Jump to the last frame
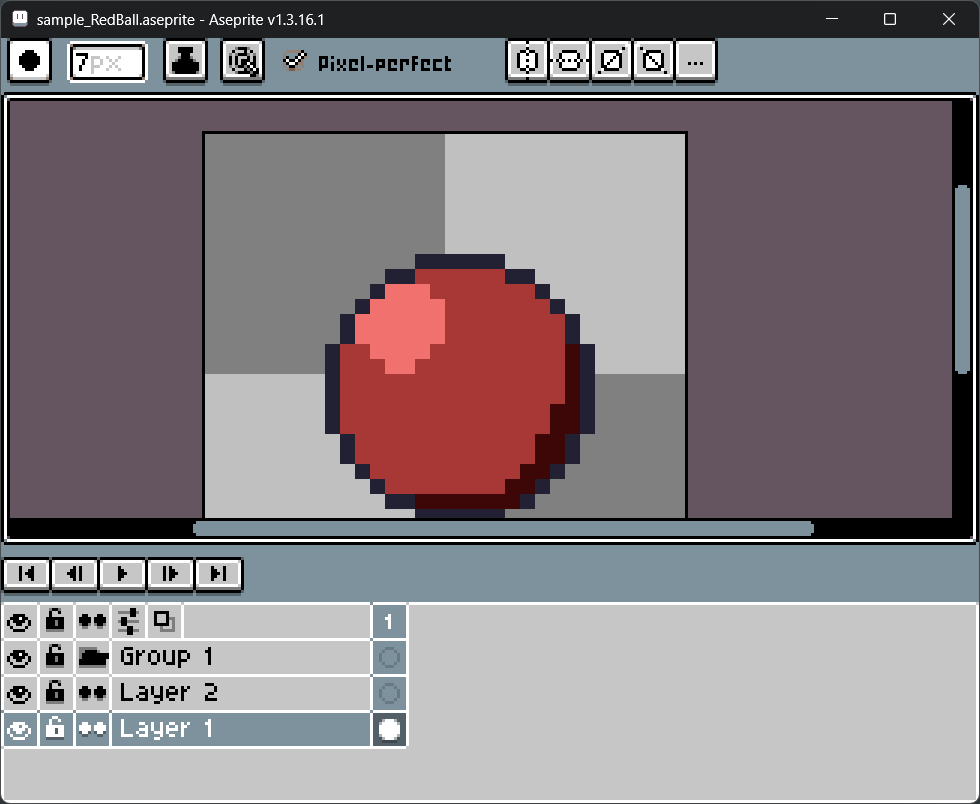 point(218,574)
